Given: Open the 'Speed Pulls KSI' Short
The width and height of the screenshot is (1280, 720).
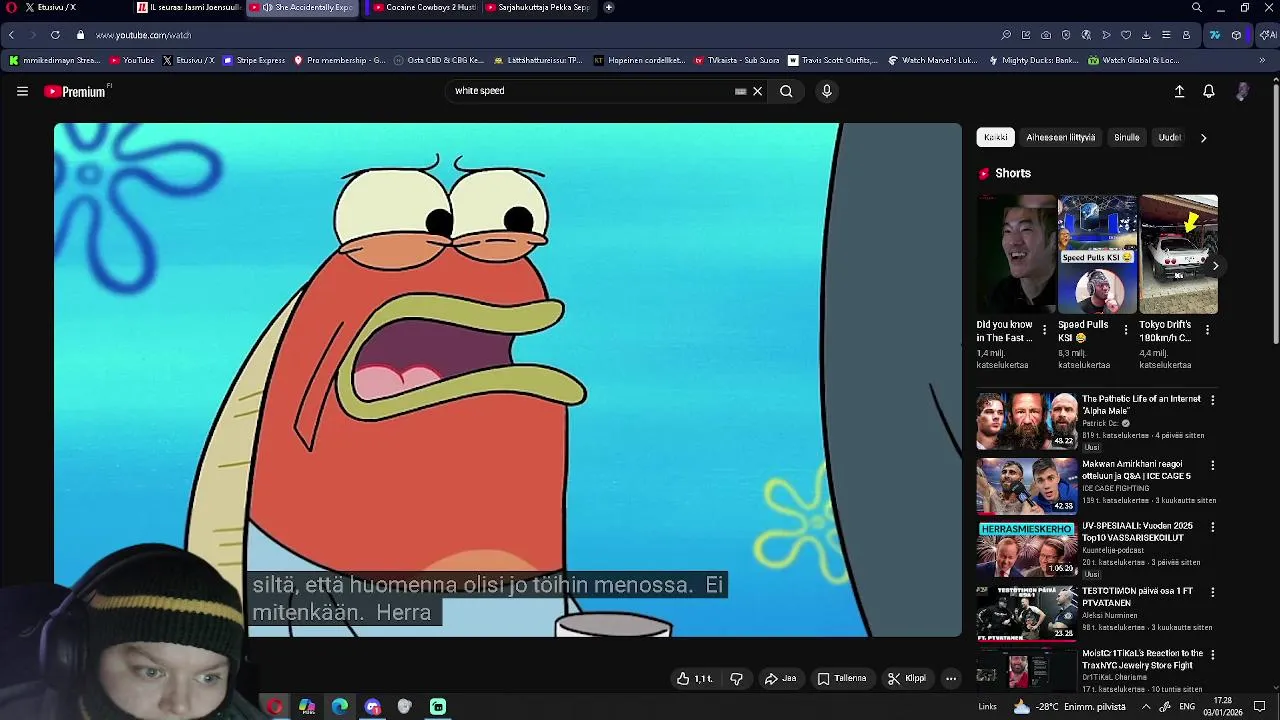Looking at the screenshot, I should (x=1097, y=254).
